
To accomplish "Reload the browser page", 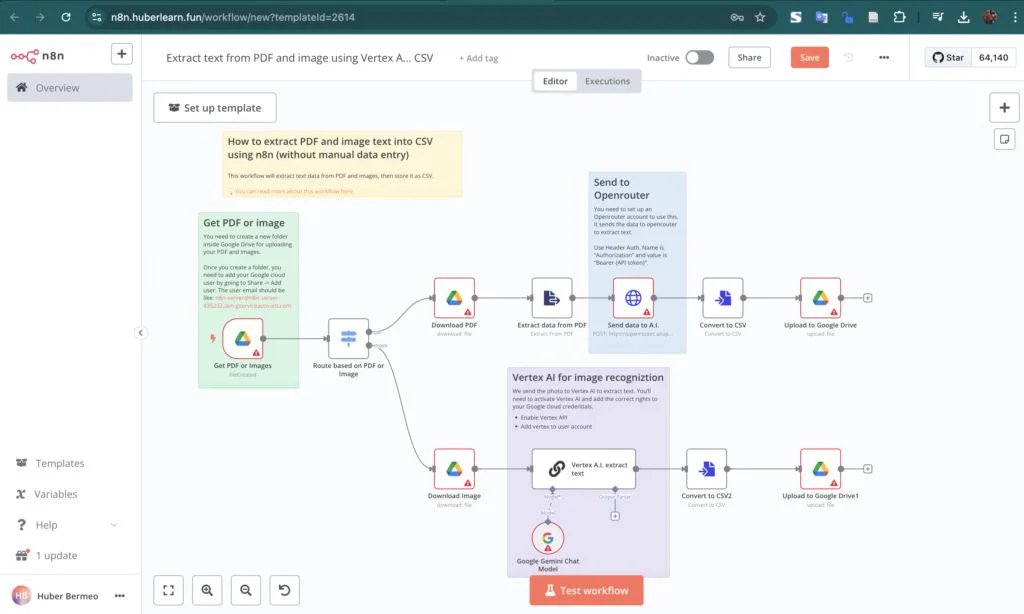I will [x=66, y=18].
